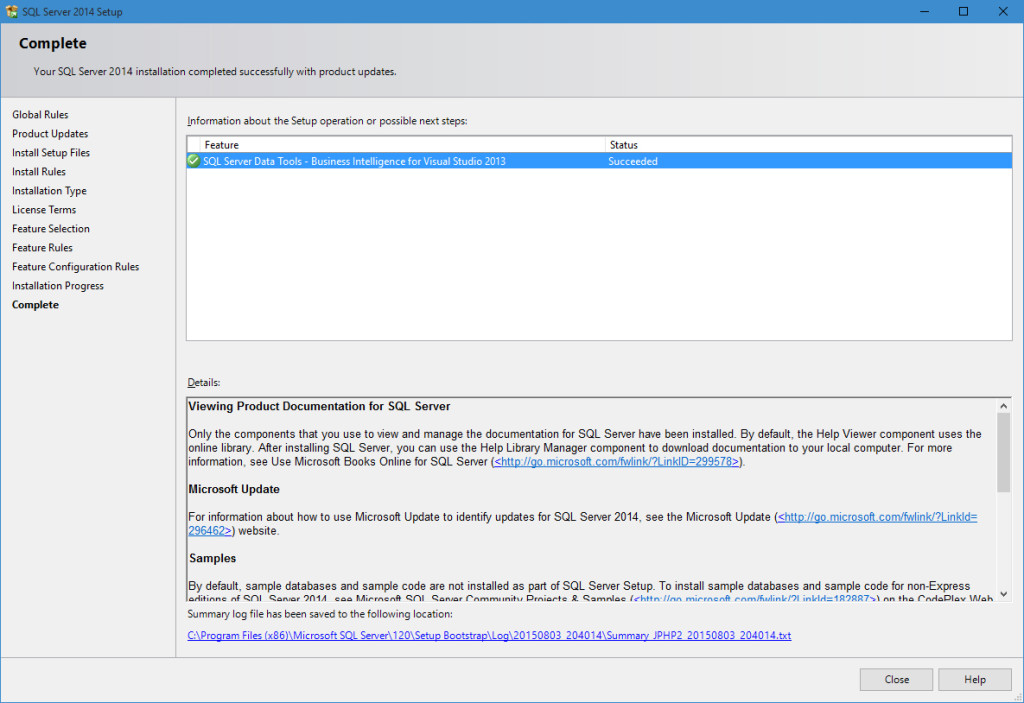
Task: Click the green success checkmark icon
Action: (x=193, y=161)
